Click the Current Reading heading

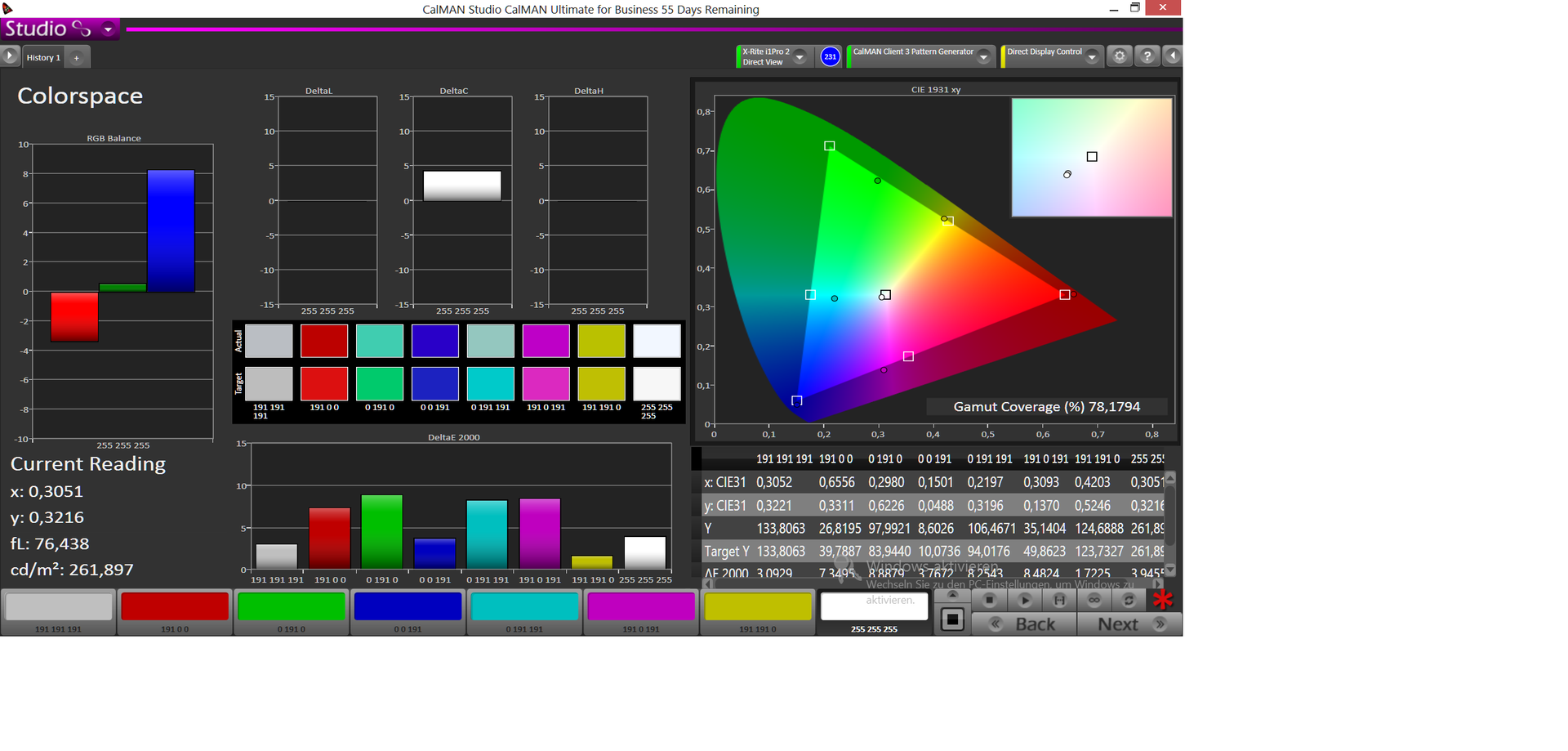[88, 464]
